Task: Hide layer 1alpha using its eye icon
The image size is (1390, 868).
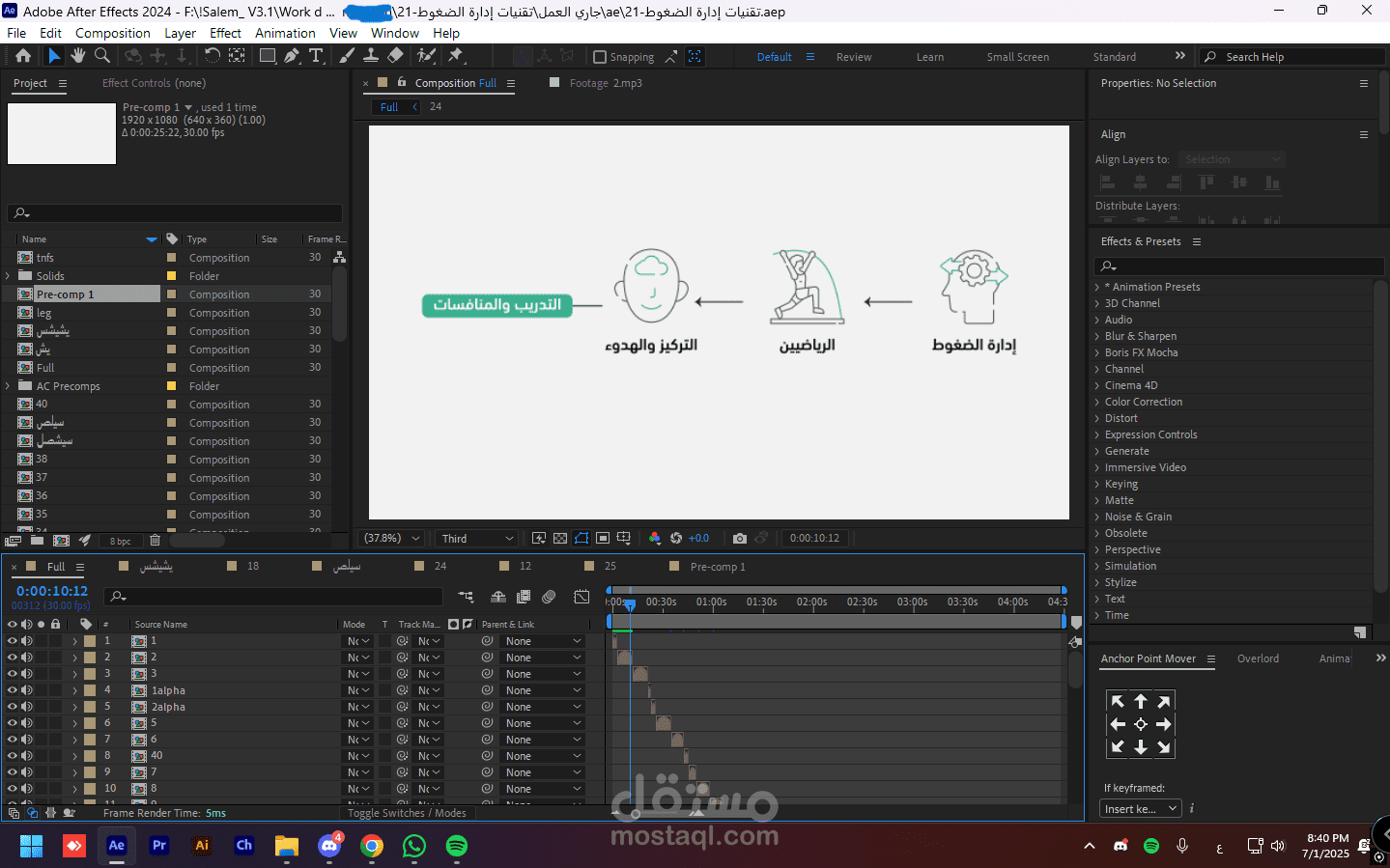Action: (x=13, y=690)
